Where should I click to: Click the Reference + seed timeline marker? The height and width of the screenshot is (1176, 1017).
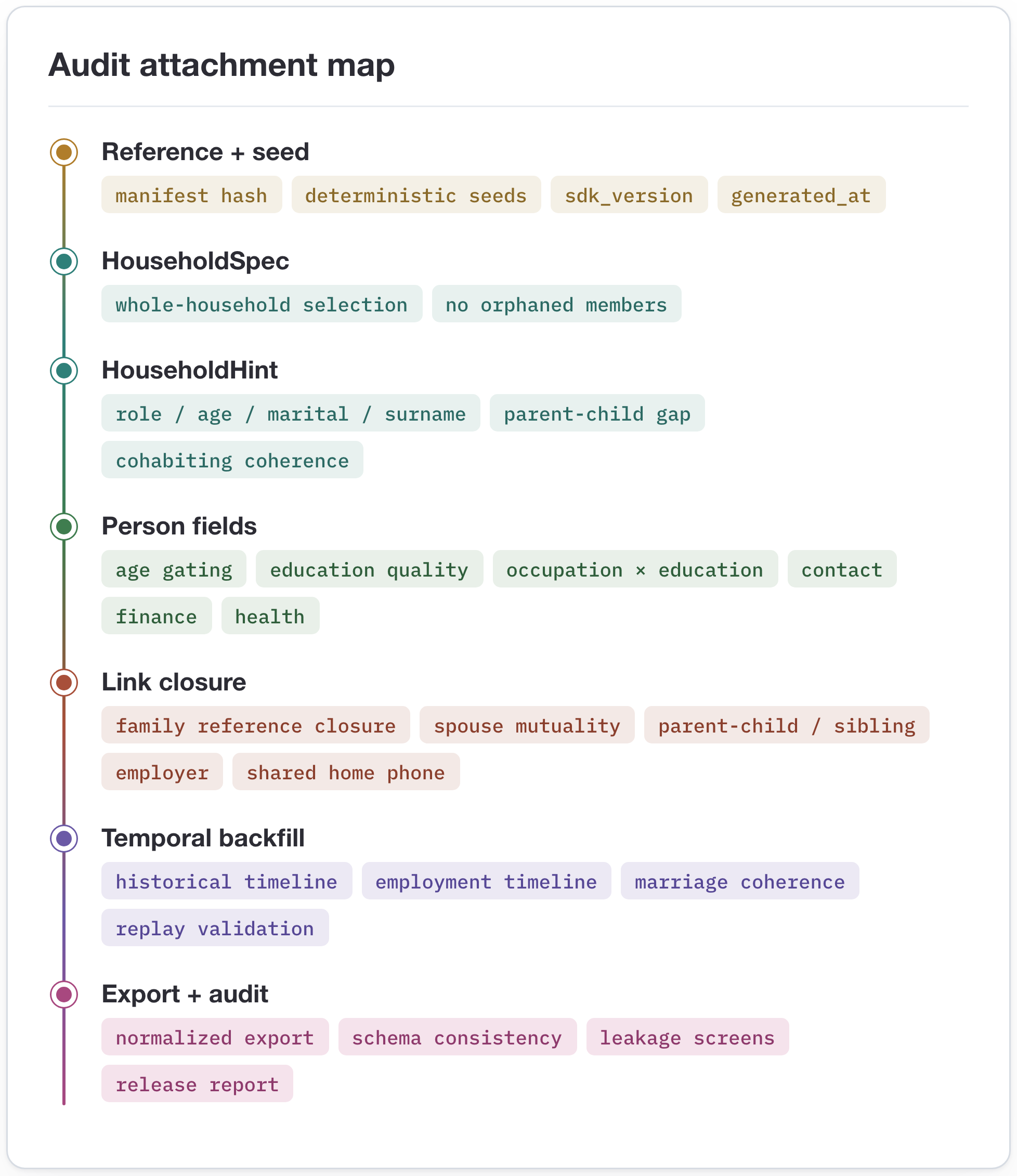tap(64, 152)
